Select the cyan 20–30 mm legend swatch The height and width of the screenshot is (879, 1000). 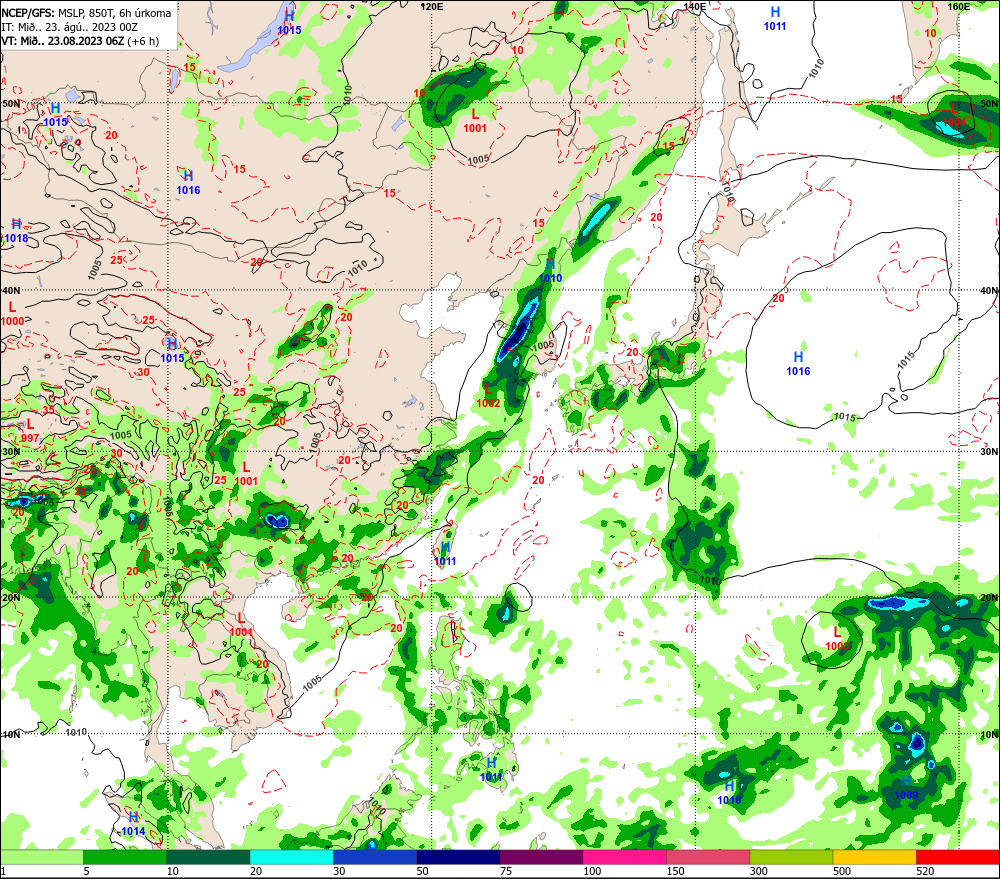[x=291, y=857]
